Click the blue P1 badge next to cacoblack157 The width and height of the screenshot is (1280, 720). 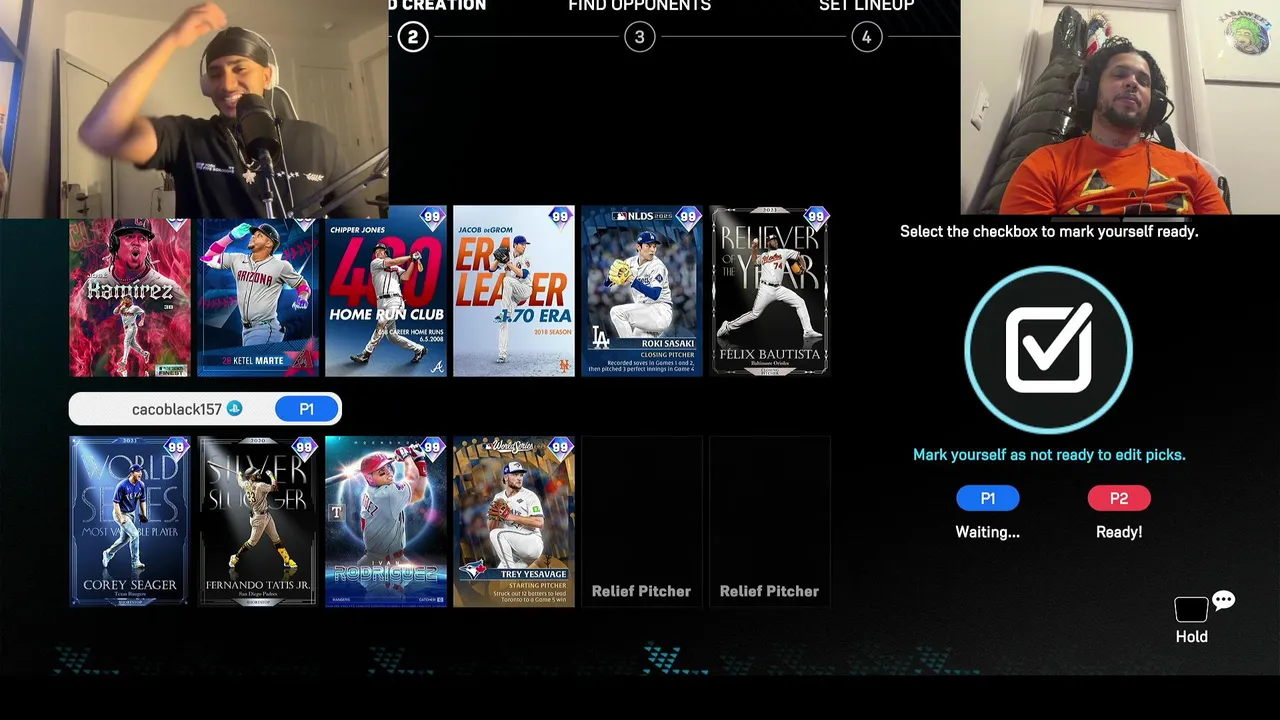(x=306, y=409)
